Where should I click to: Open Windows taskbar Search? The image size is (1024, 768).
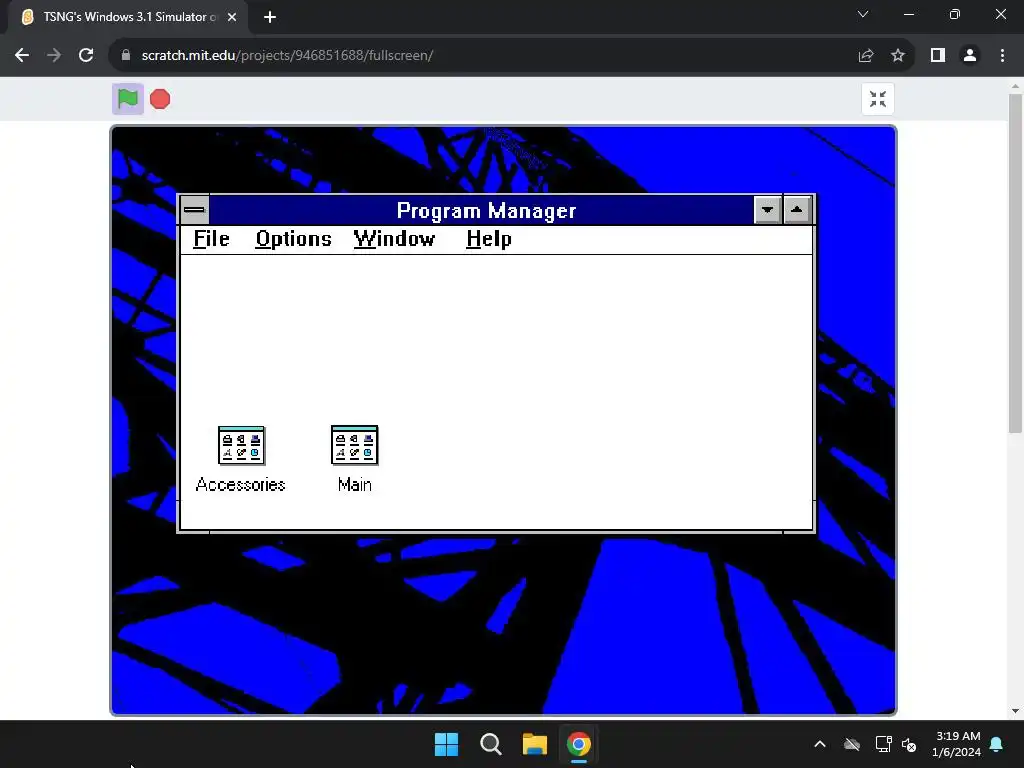click(490, 744)
